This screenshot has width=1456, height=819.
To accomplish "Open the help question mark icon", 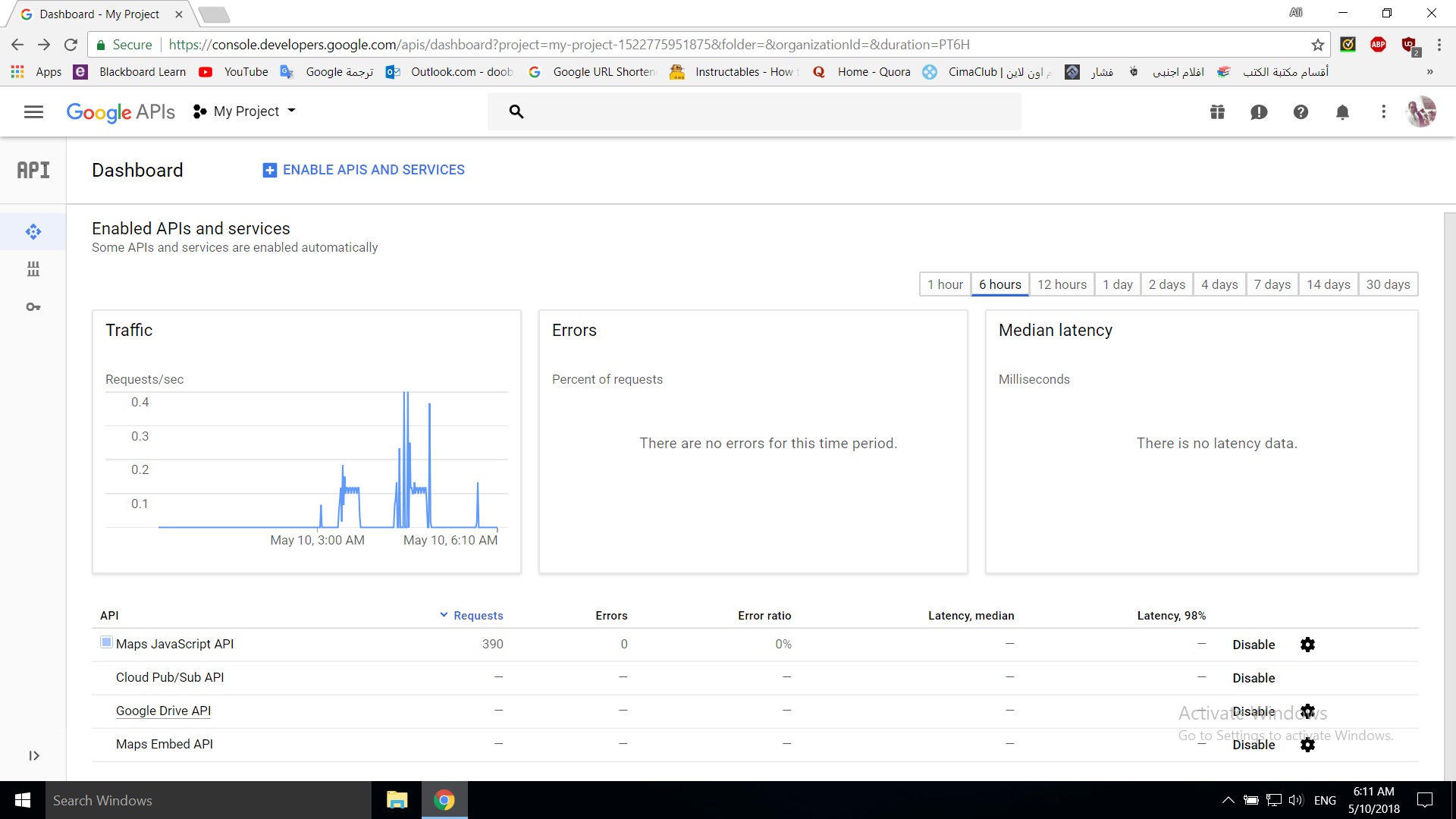I will click(x=1301, y=112).
